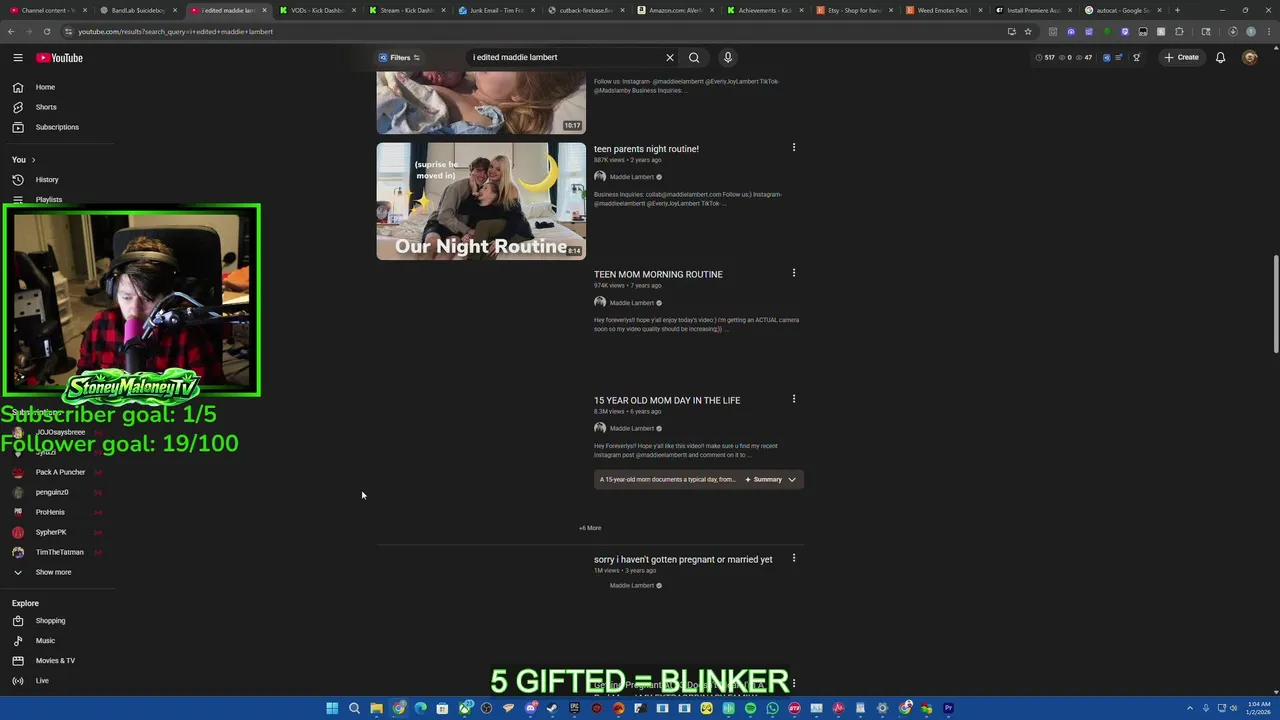Open Live under Explore
Viewport: 1280px width, 720px height.
[42, 681]
